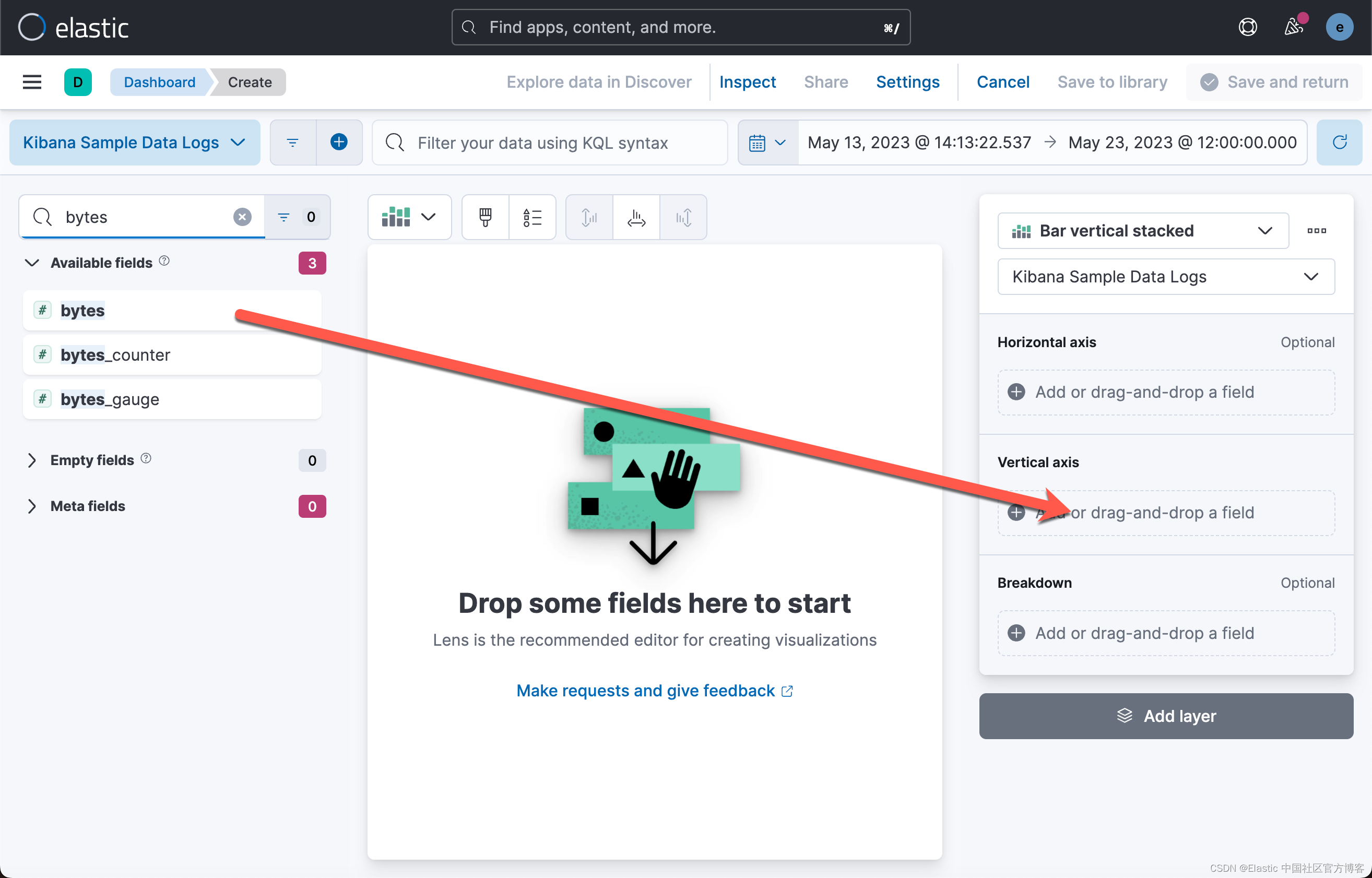Open the Settings menu item
The height and width of the screenshot is (878, 1372).
tap(907, 82)
